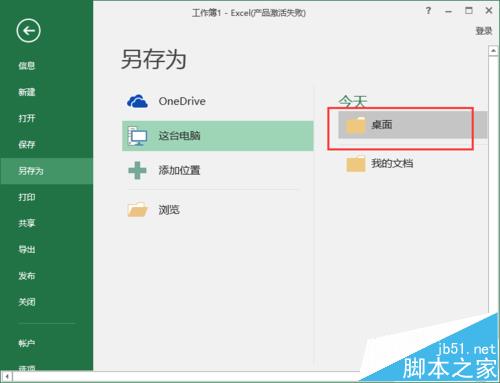Select 发布 in the sidebar
Screen dimensions: 500x383
coord(27,276)
